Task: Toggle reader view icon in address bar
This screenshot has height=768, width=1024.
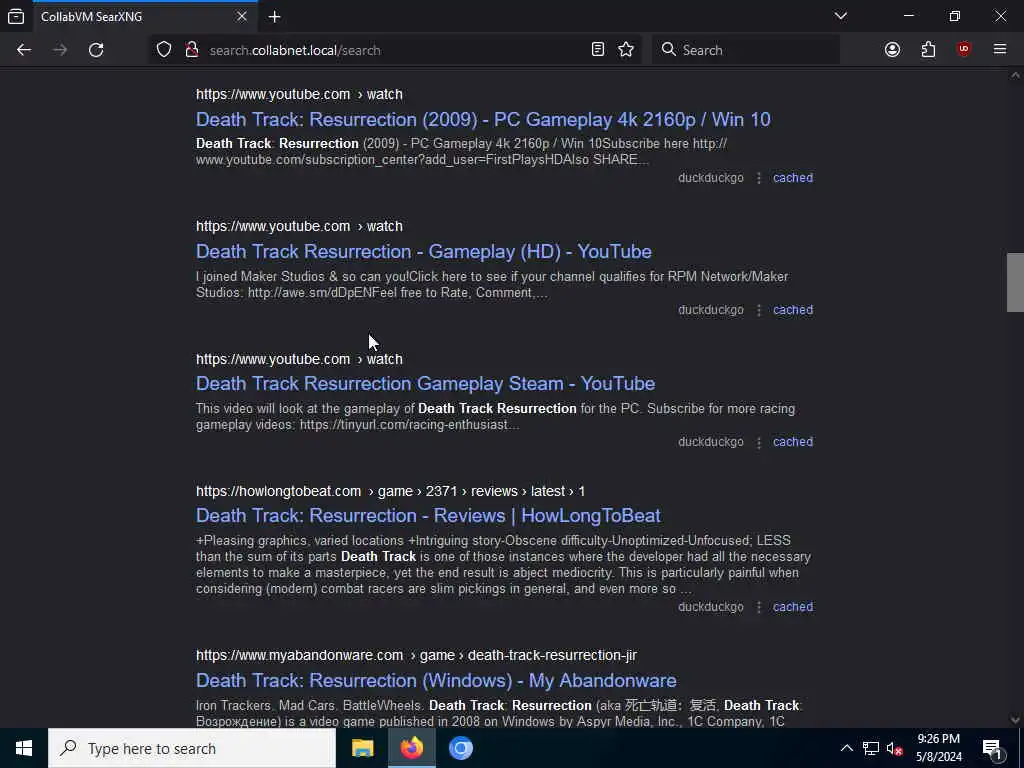Action: 598,50
